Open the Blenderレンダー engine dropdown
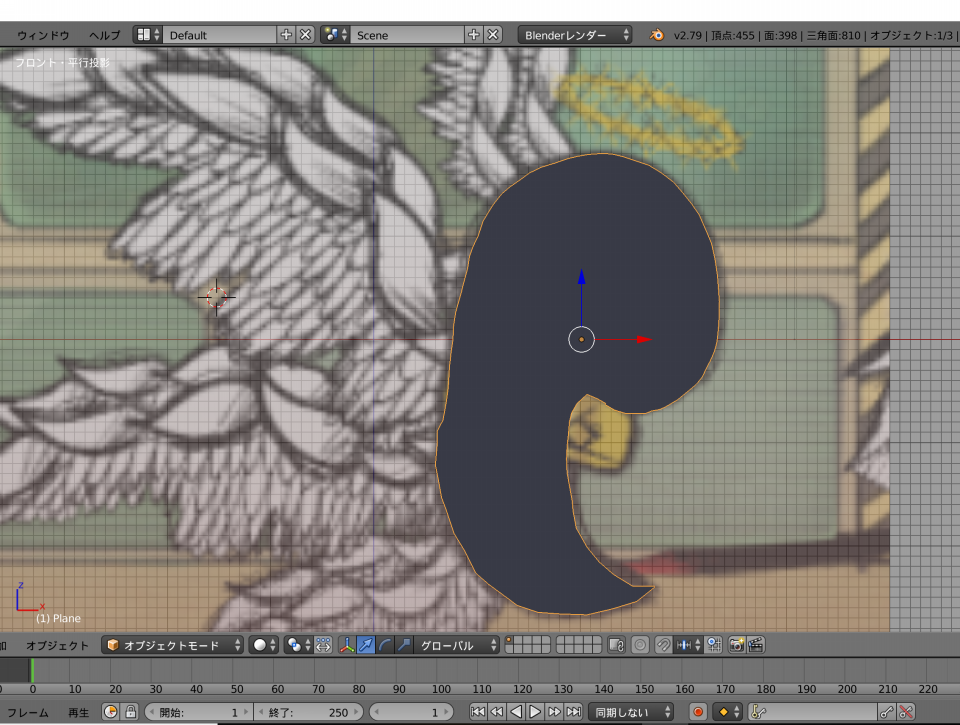 click(575, 35)
